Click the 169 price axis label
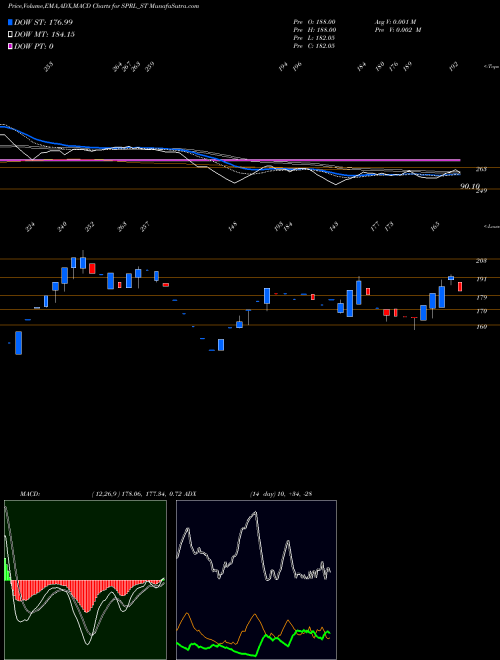The width and height of the screenshot is (500, 660). click(481, 327)
